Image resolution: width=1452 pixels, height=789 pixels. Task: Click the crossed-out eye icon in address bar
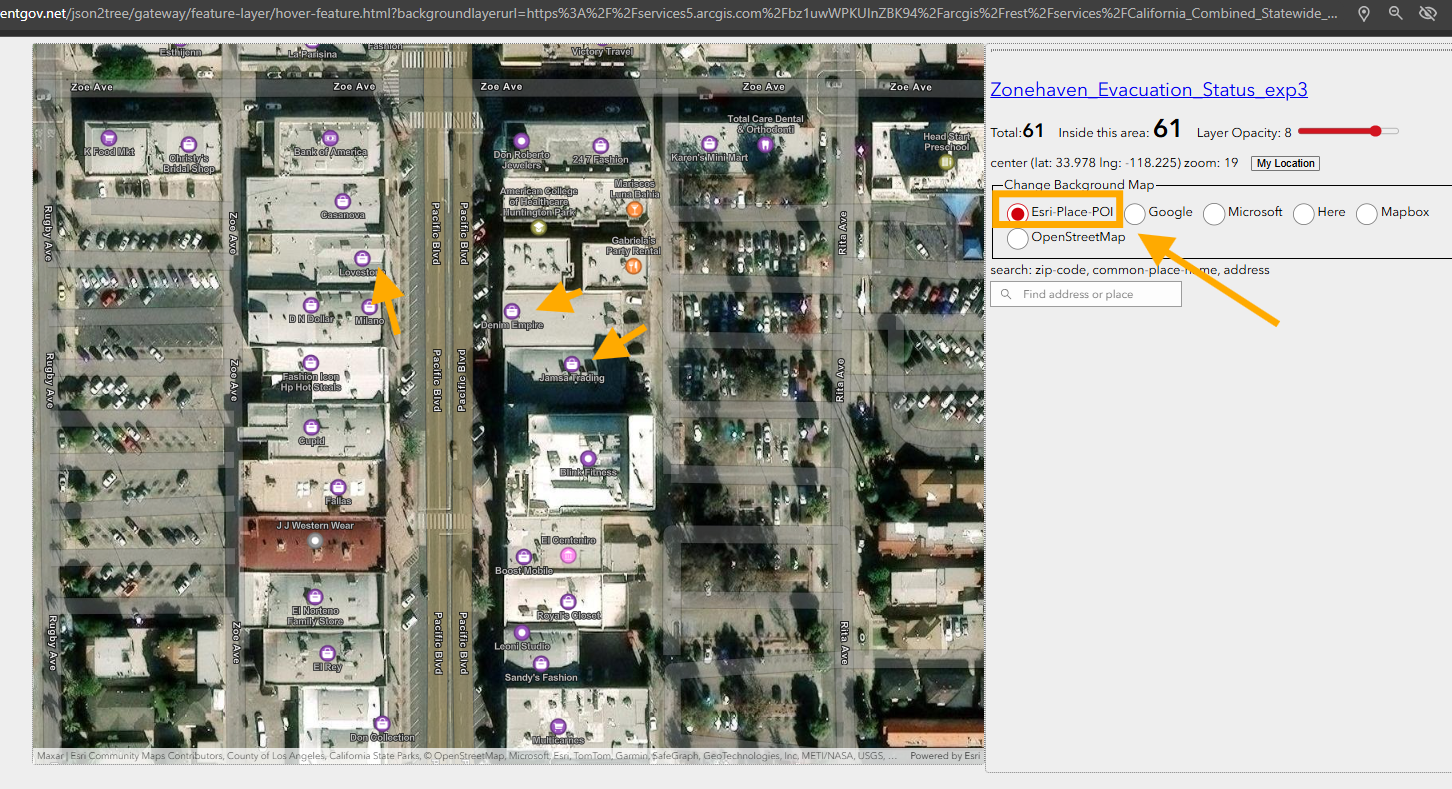(x=1428, y=14)
